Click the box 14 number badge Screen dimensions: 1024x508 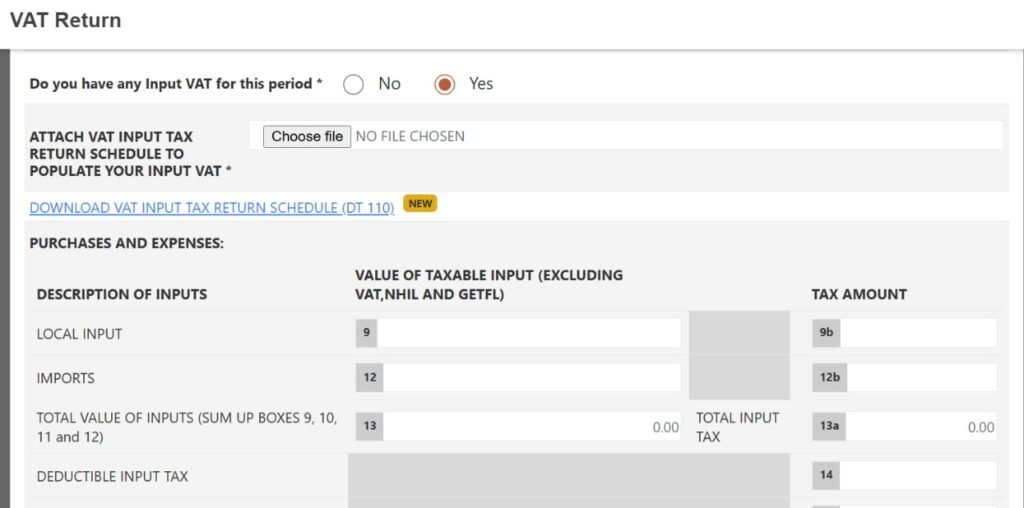826,475
